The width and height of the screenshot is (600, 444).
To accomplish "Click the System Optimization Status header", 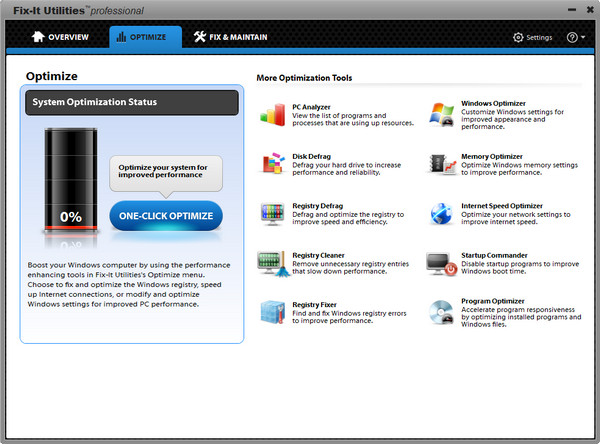I will pos(131,102).
